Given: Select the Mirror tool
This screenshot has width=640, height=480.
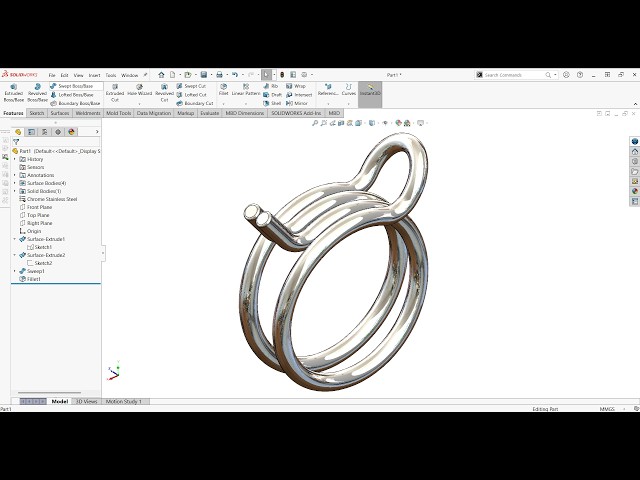Looking at the screenshot, I should point(297,103).
